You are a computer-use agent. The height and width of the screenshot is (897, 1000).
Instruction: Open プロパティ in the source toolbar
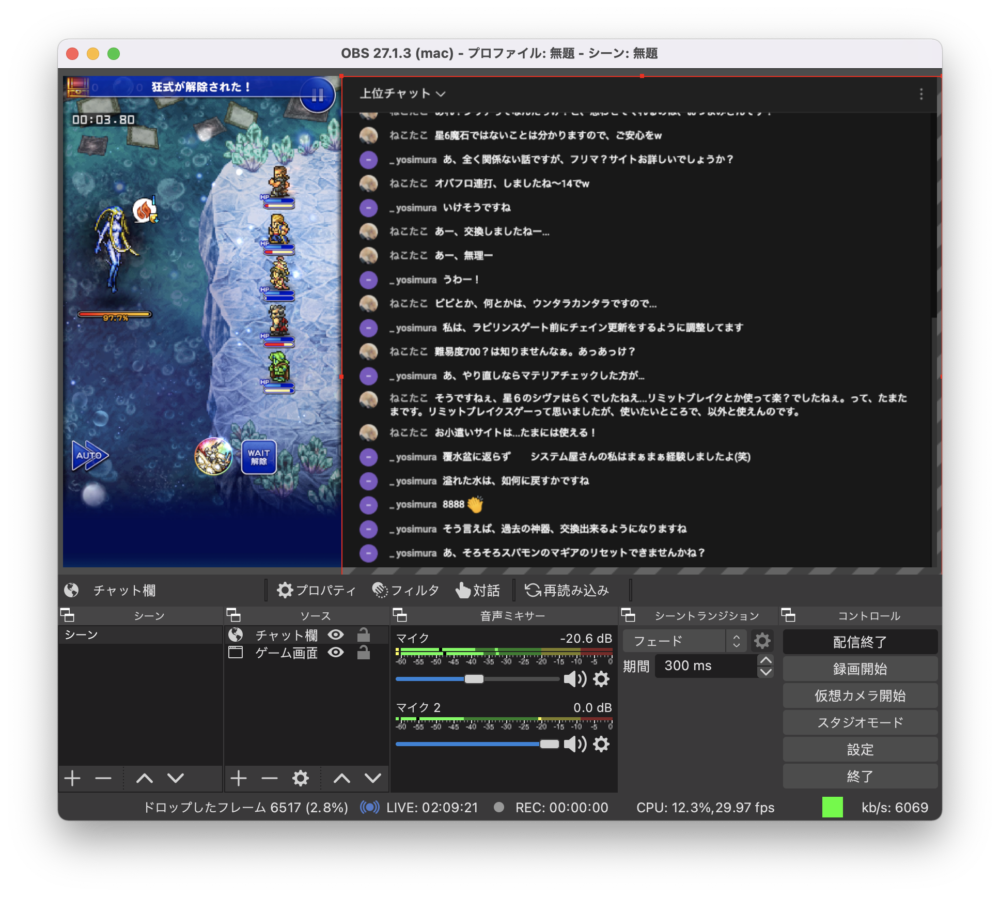316,591
